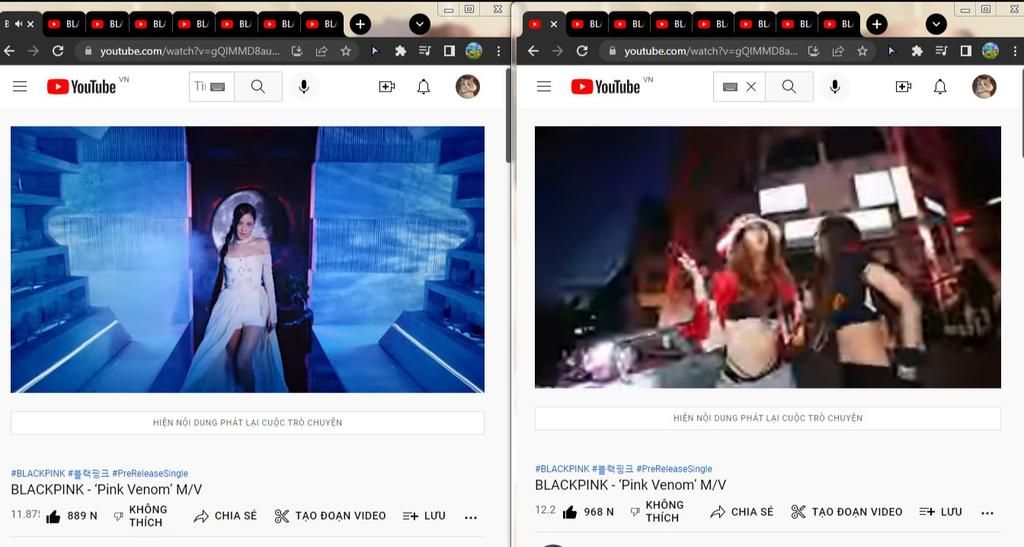Click left video player showing white dress
Screen dimensions: 1024x547
pyautogui.click(x=248, y=259)
